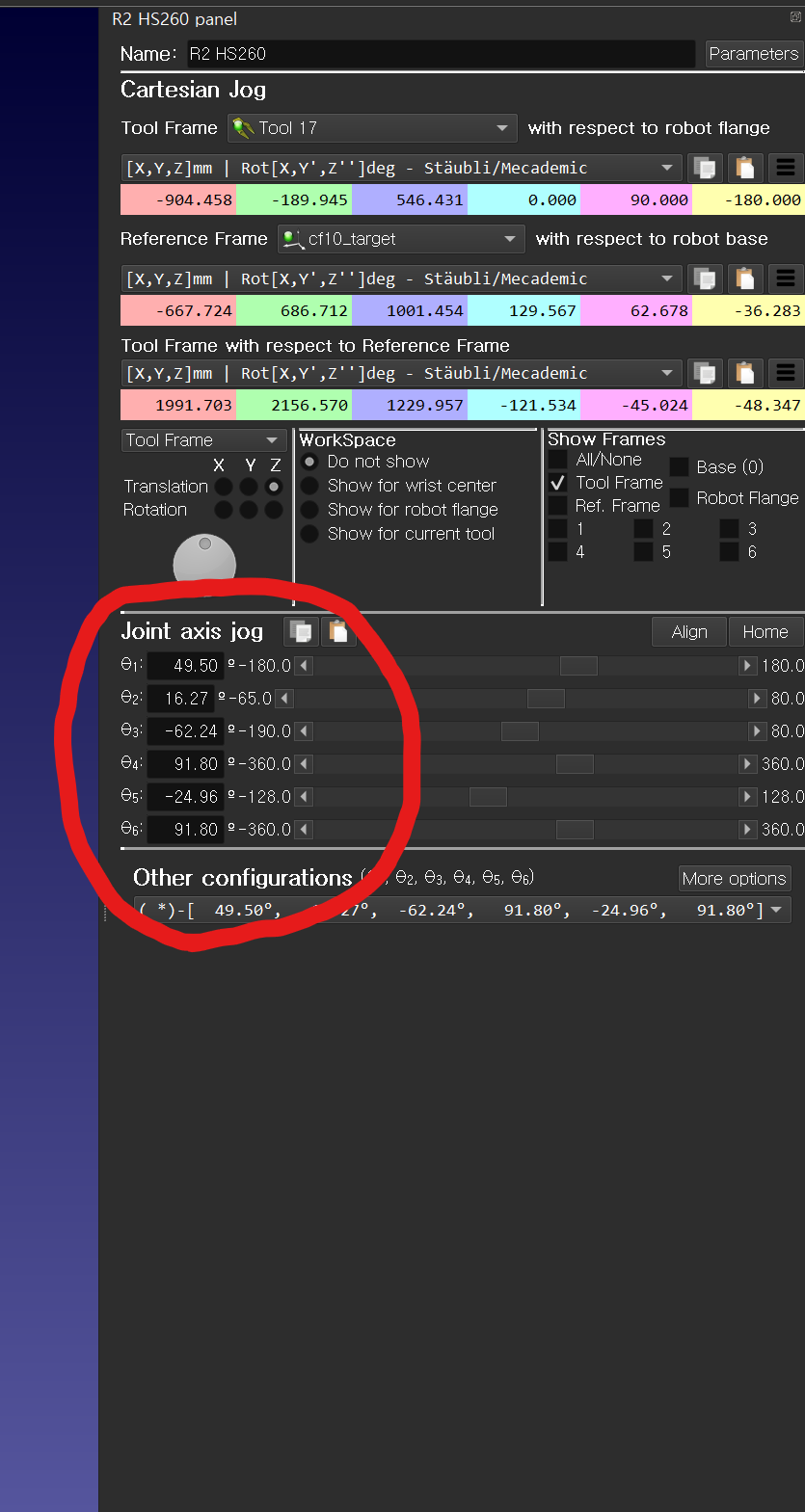Image resolution: width=805 pixels, height=1512 pixels.
Task: Select 'Show for wrist center' workspace option
Action: (309, 486)
